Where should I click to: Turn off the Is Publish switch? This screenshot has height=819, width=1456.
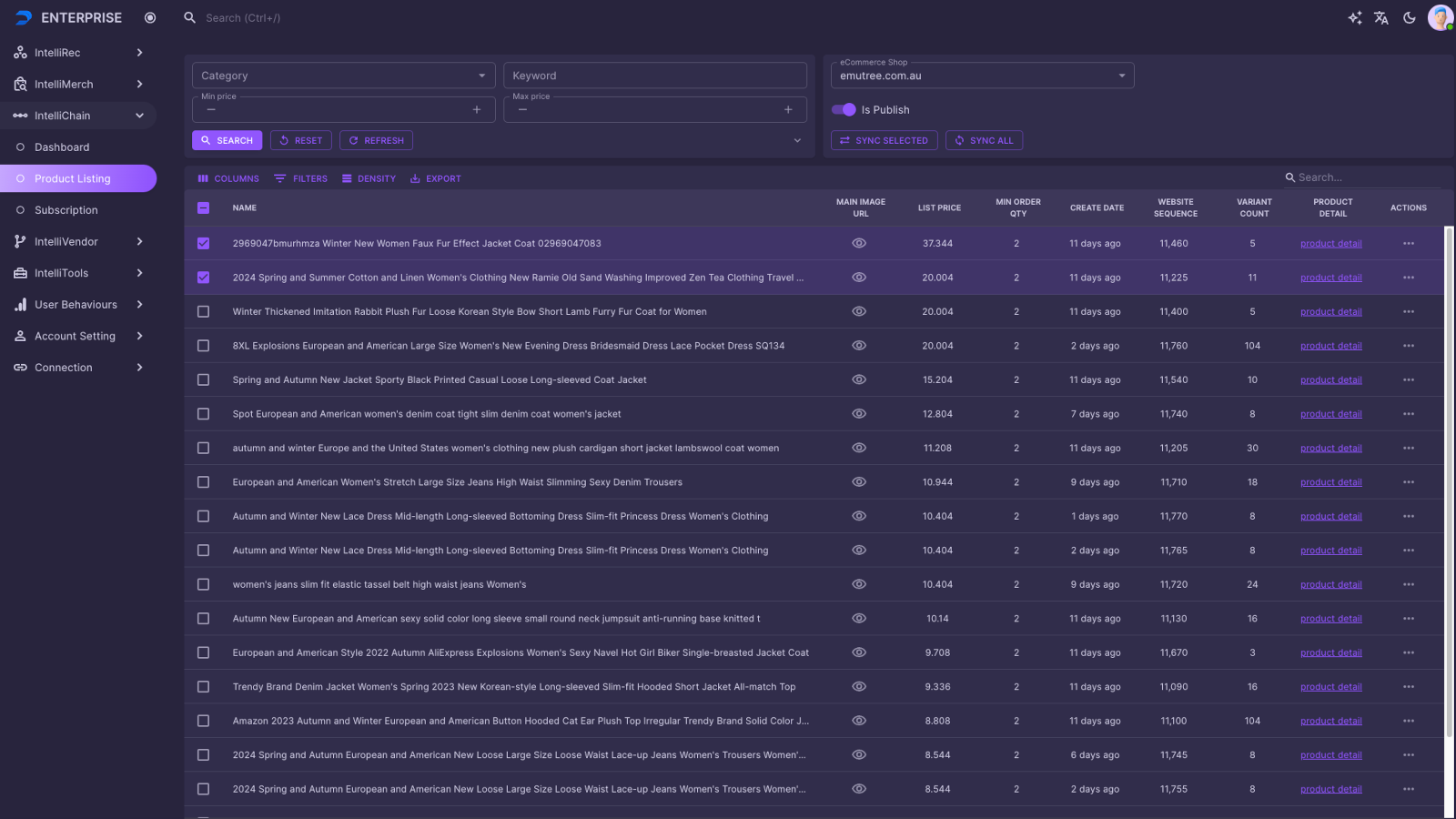pos(844,110)
